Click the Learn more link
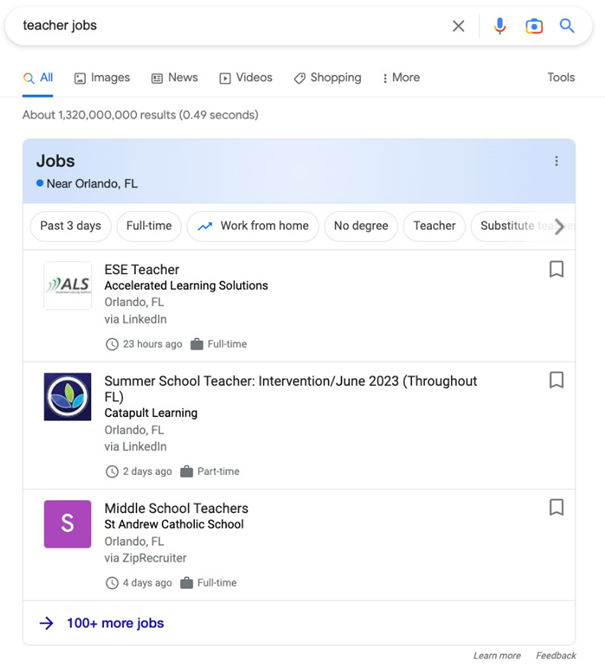 coord(497,656)
